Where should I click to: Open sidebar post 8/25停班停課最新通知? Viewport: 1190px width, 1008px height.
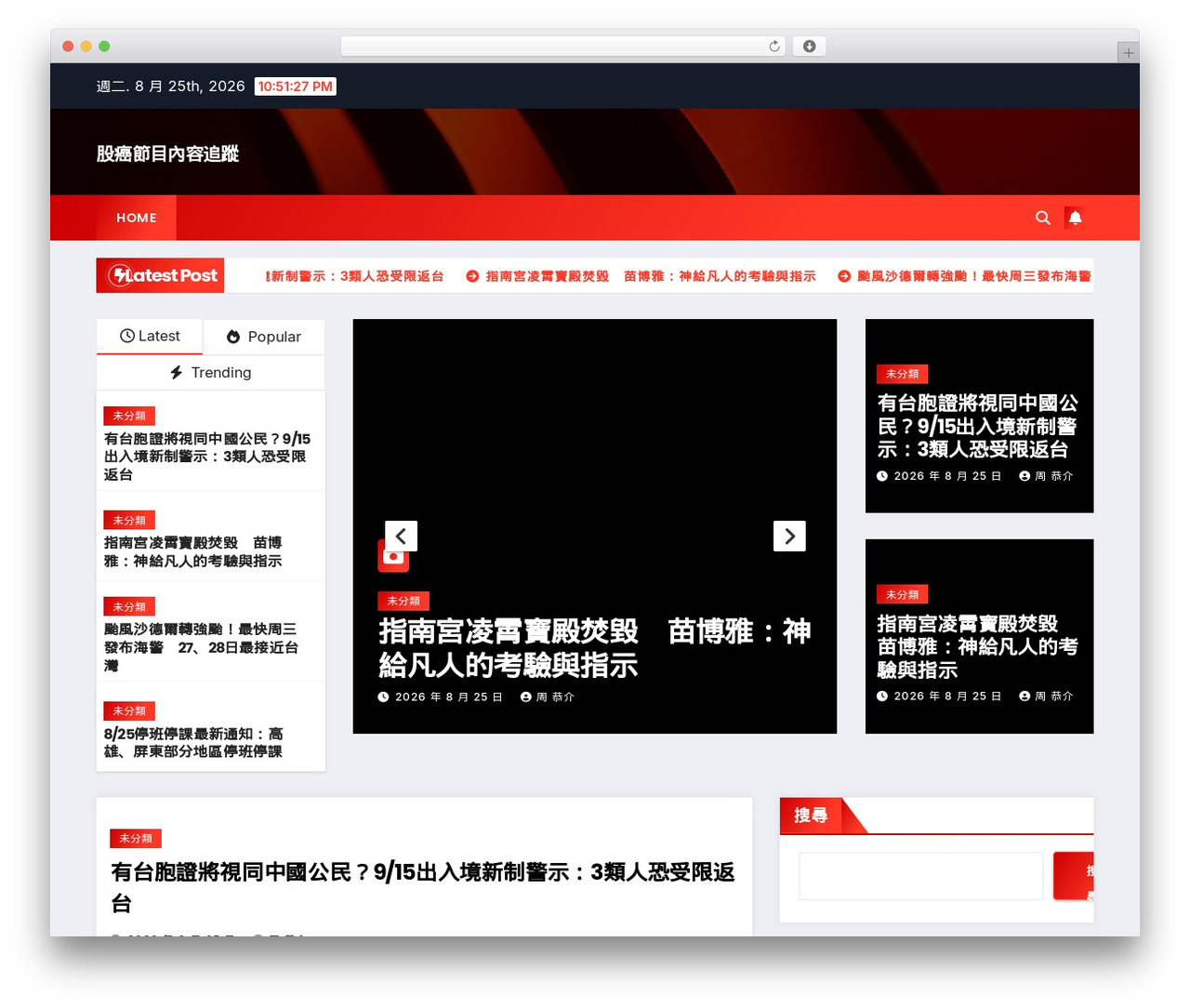(193, 742)
